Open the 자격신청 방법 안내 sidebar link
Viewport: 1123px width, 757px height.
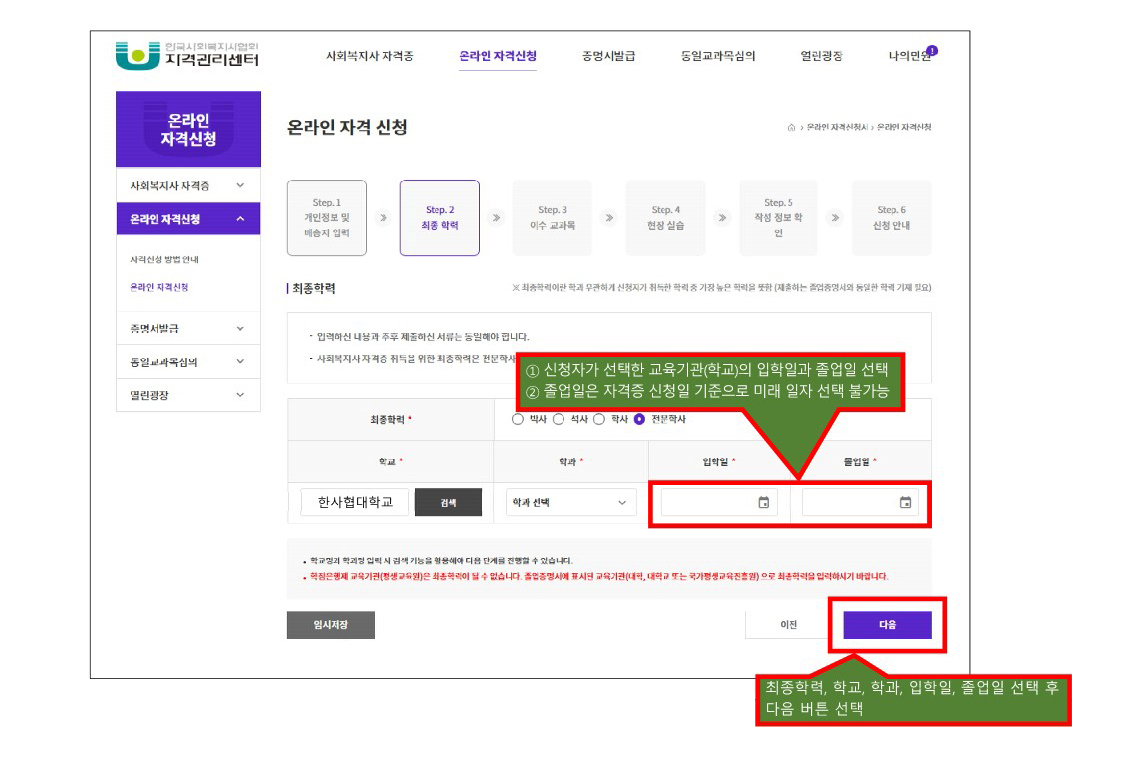[x=164, y=259]
